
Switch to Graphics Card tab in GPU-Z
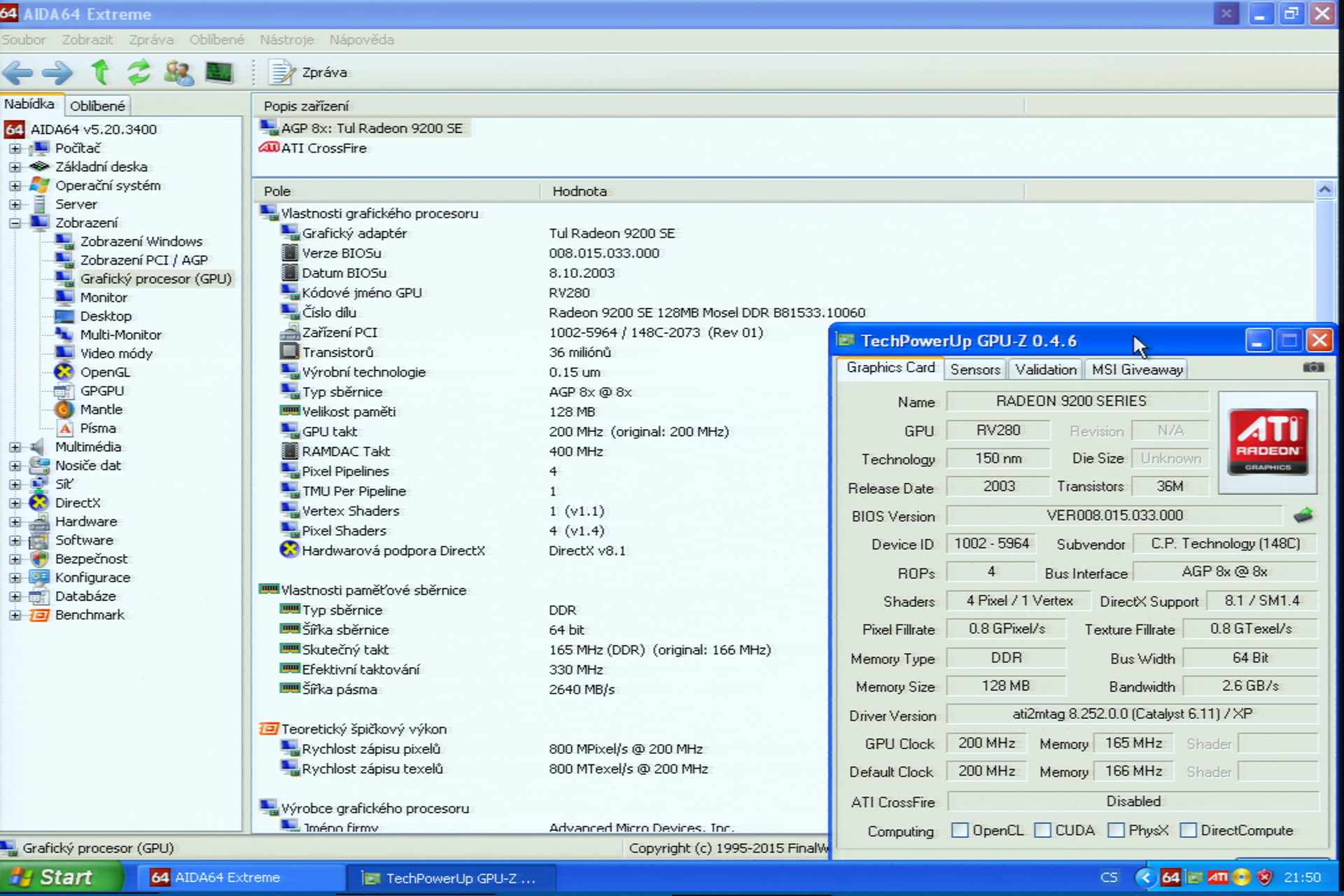890,367
